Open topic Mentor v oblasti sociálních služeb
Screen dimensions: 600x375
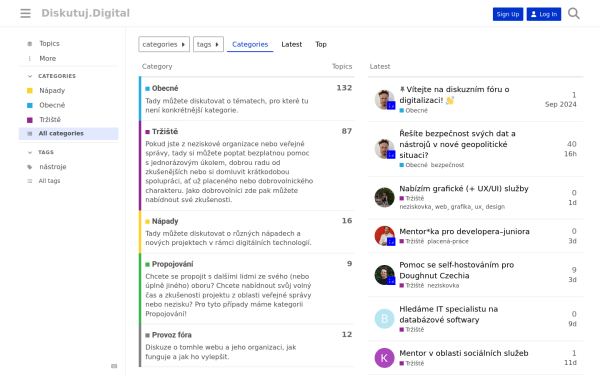464,353
